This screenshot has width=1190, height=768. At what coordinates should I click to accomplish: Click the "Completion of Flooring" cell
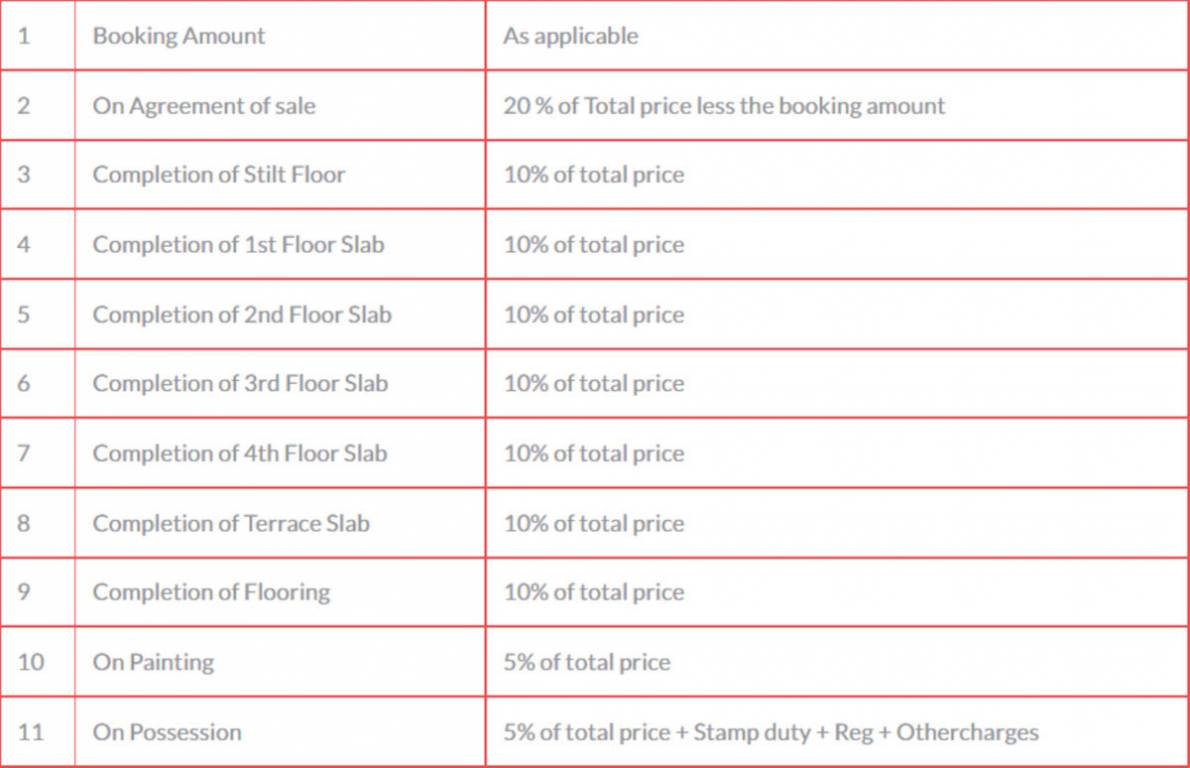tap(211, 592)
